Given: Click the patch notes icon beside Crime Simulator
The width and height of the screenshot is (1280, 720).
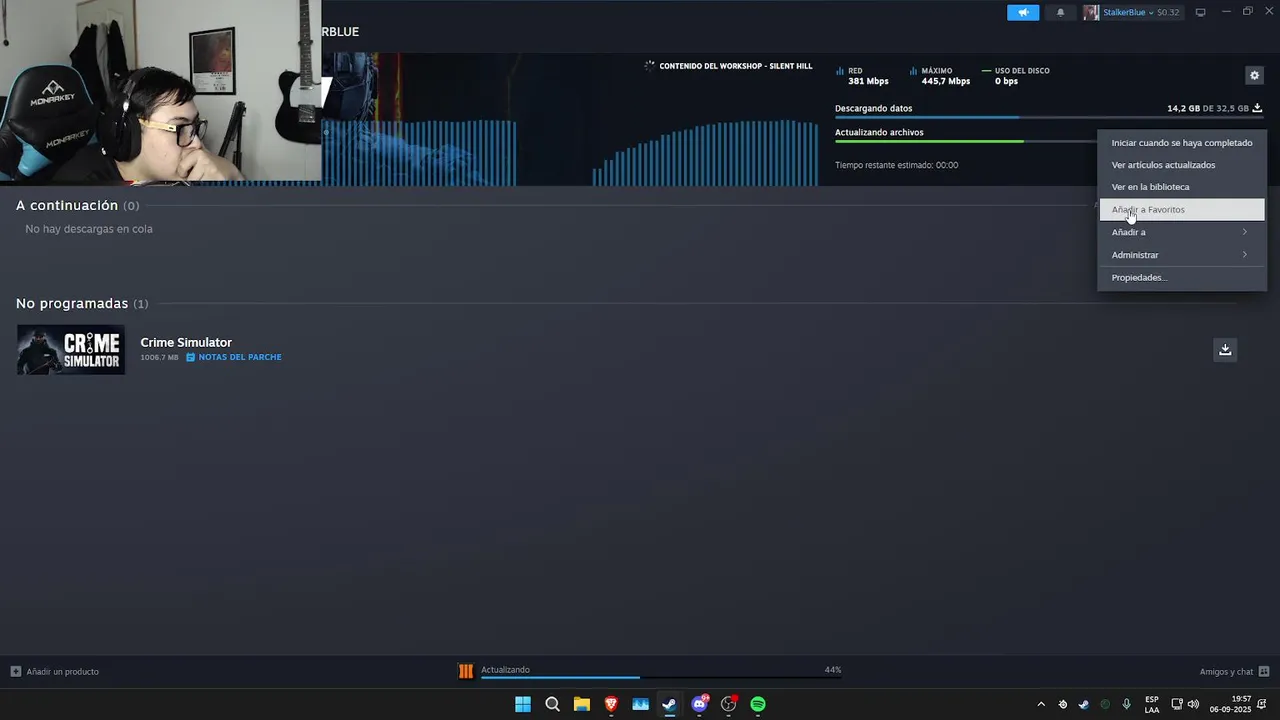Looking at the screenshot, I should coord(190,357).
